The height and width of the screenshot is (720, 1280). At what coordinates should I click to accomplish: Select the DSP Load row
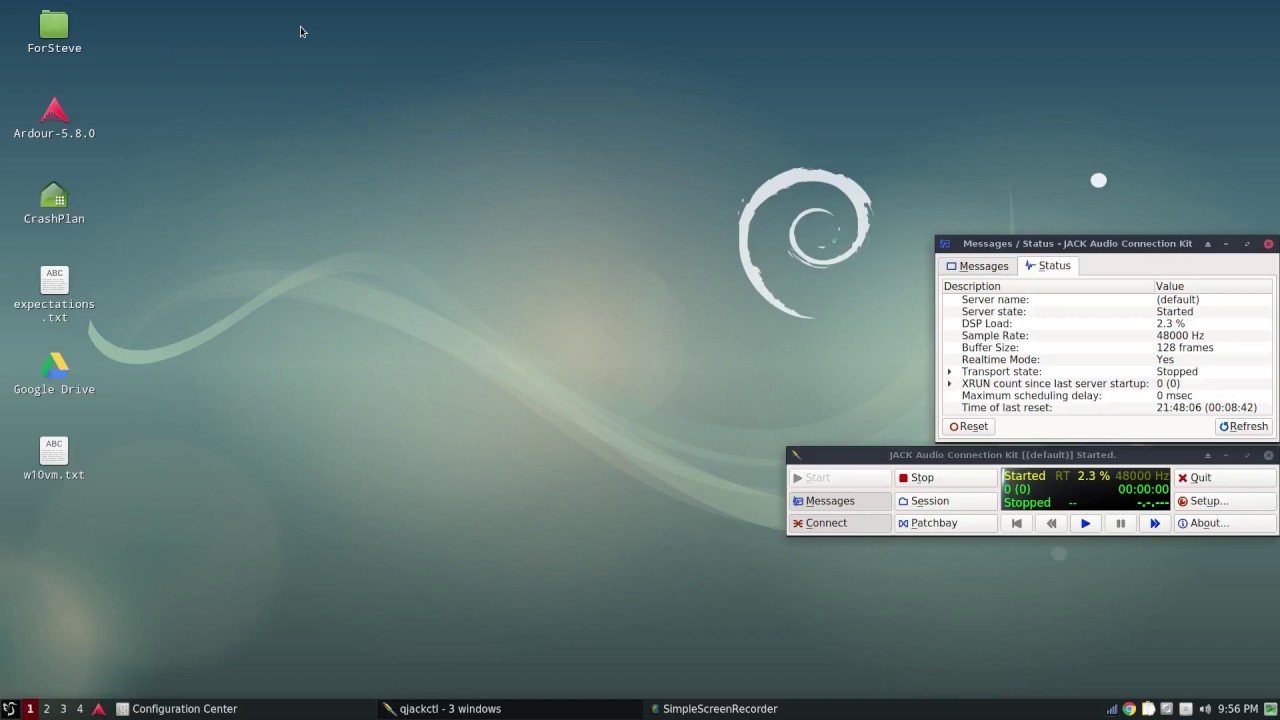click(1107, 324)
